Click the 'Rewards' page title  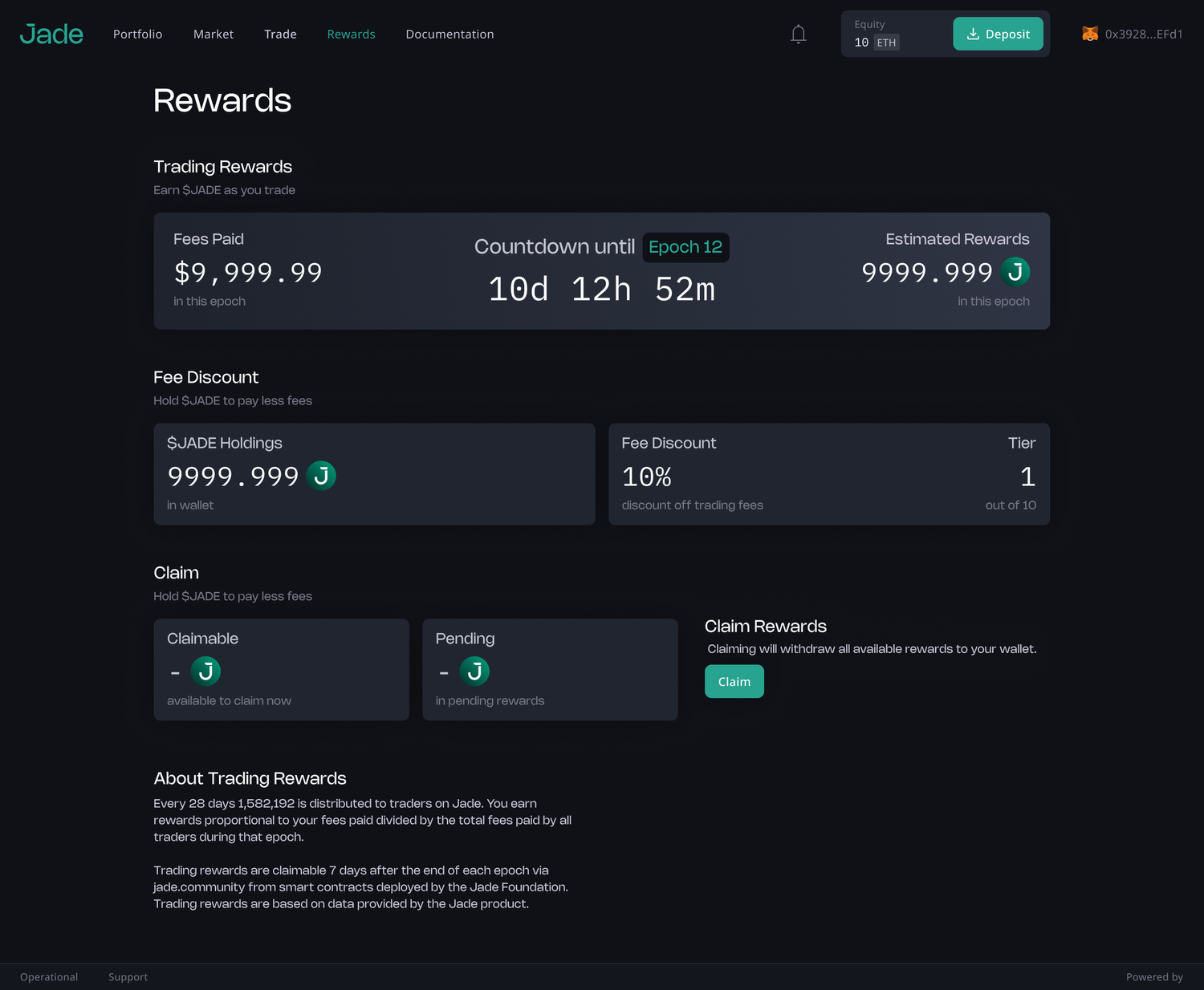[x=222, y=100]
